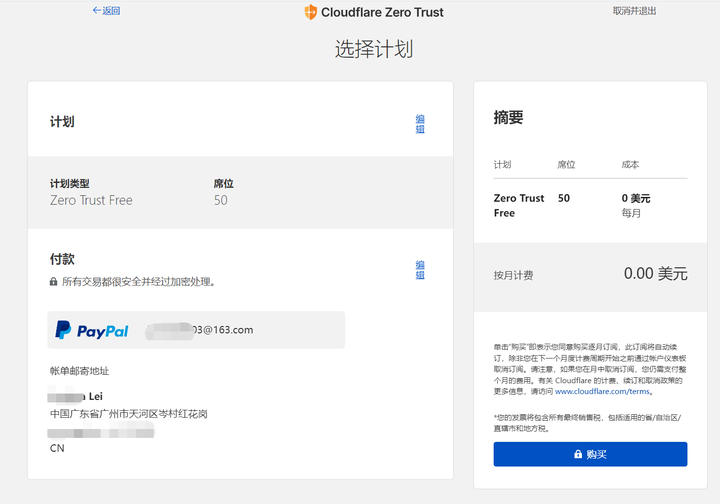Click the '选择计划' page heading
Image resolution: width=720 pixels, height=504 pixels.
(374, 49)
